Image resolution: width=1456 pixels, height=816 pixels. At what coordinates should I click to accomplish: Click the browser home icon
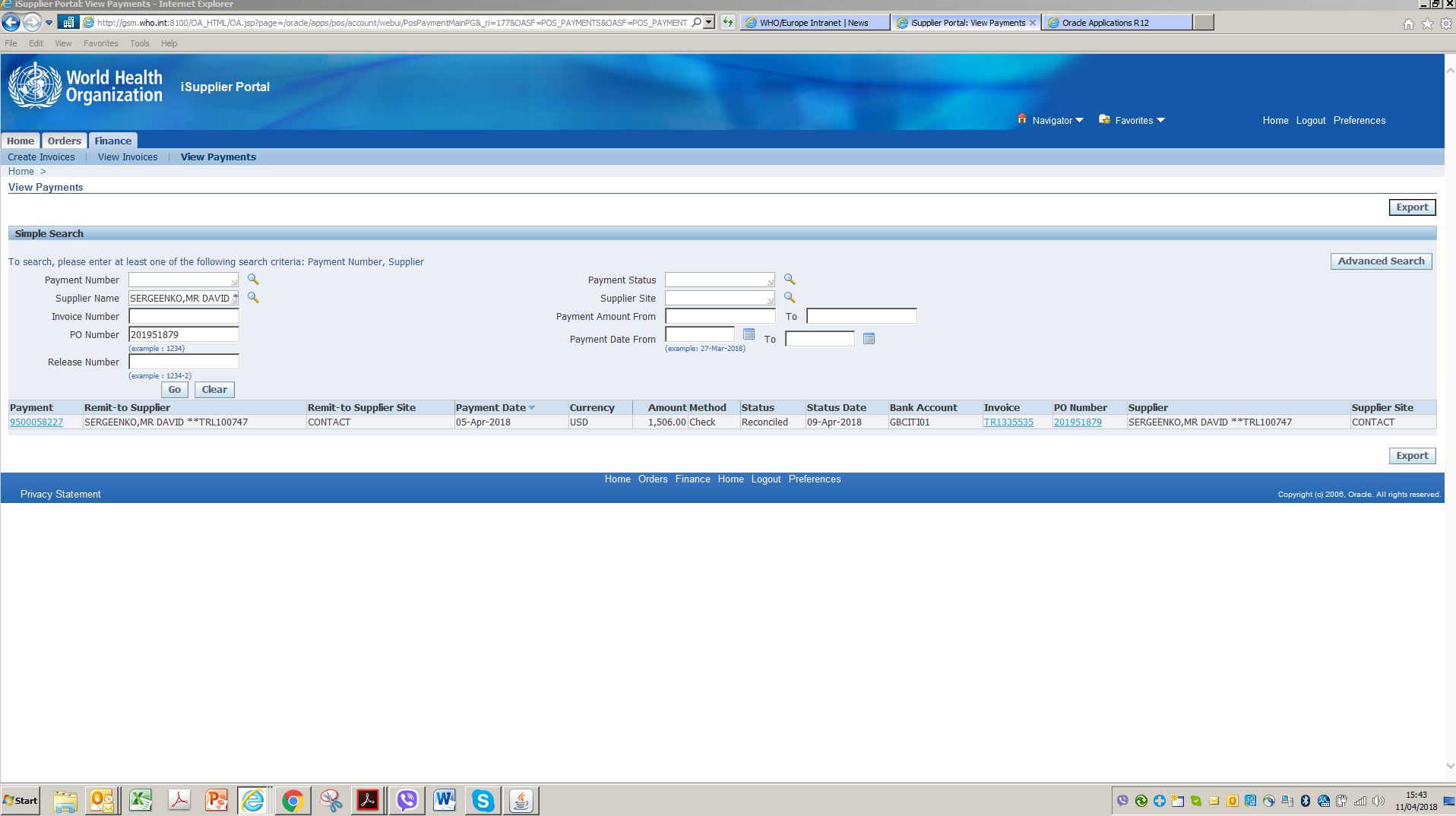[1408, 24]
